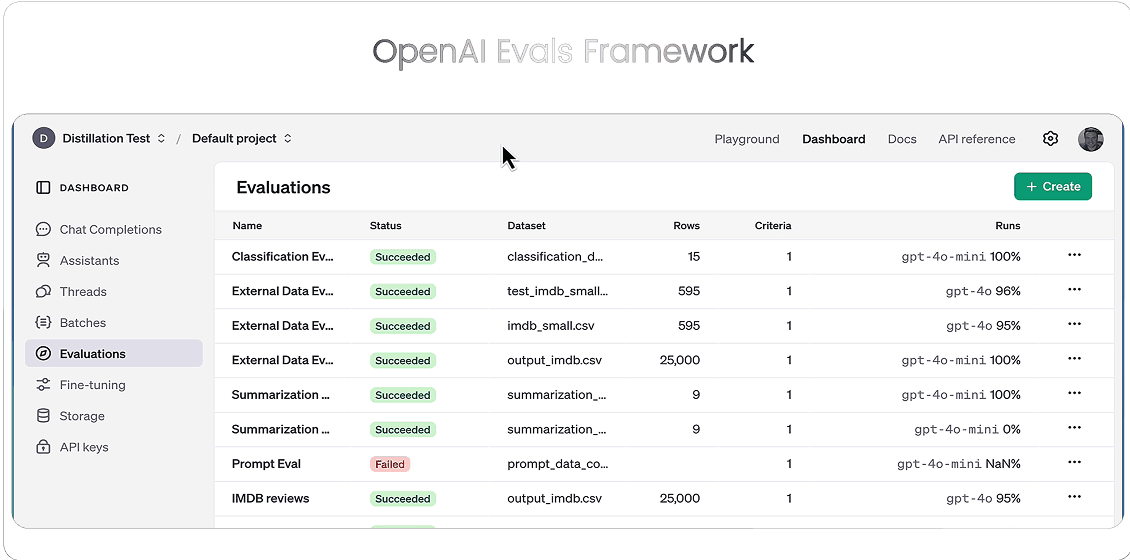Open the Classification Ev... evaluation
Screen dimensions: 1130x560
282,257
